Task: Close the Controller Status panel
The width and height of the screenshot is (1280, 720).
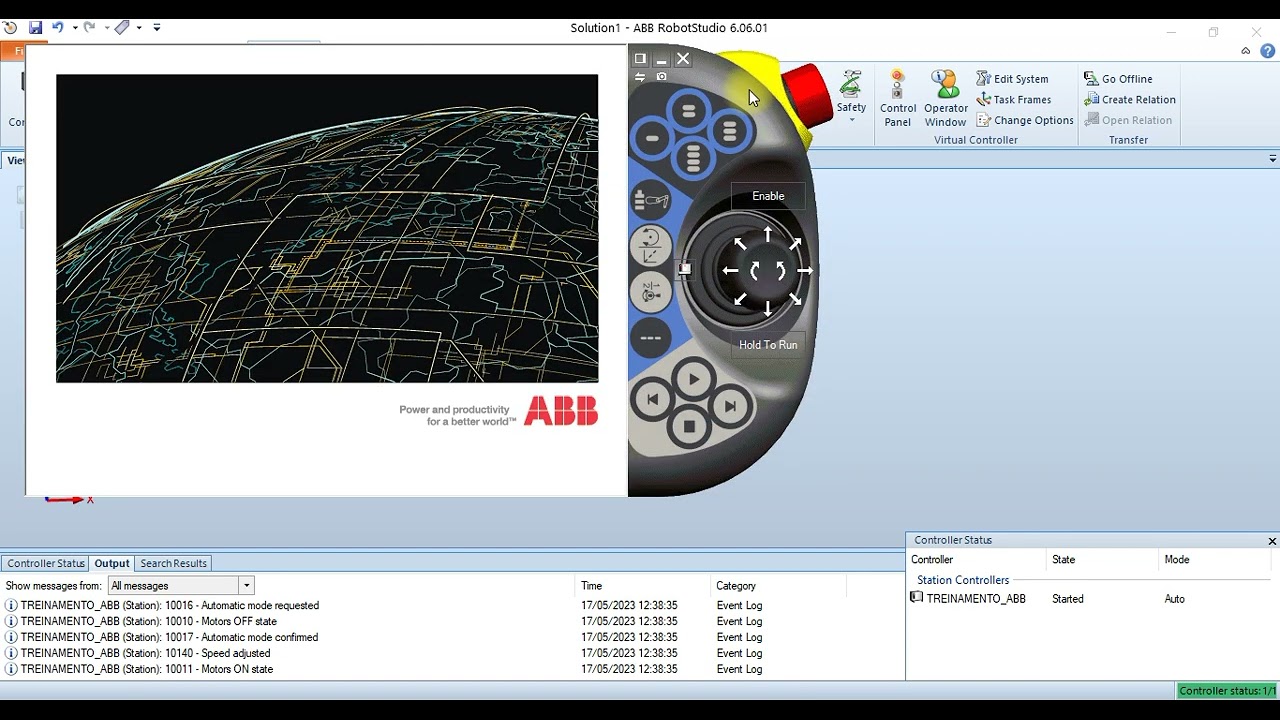Action: pyautogui.click(x=1272, y=541)
